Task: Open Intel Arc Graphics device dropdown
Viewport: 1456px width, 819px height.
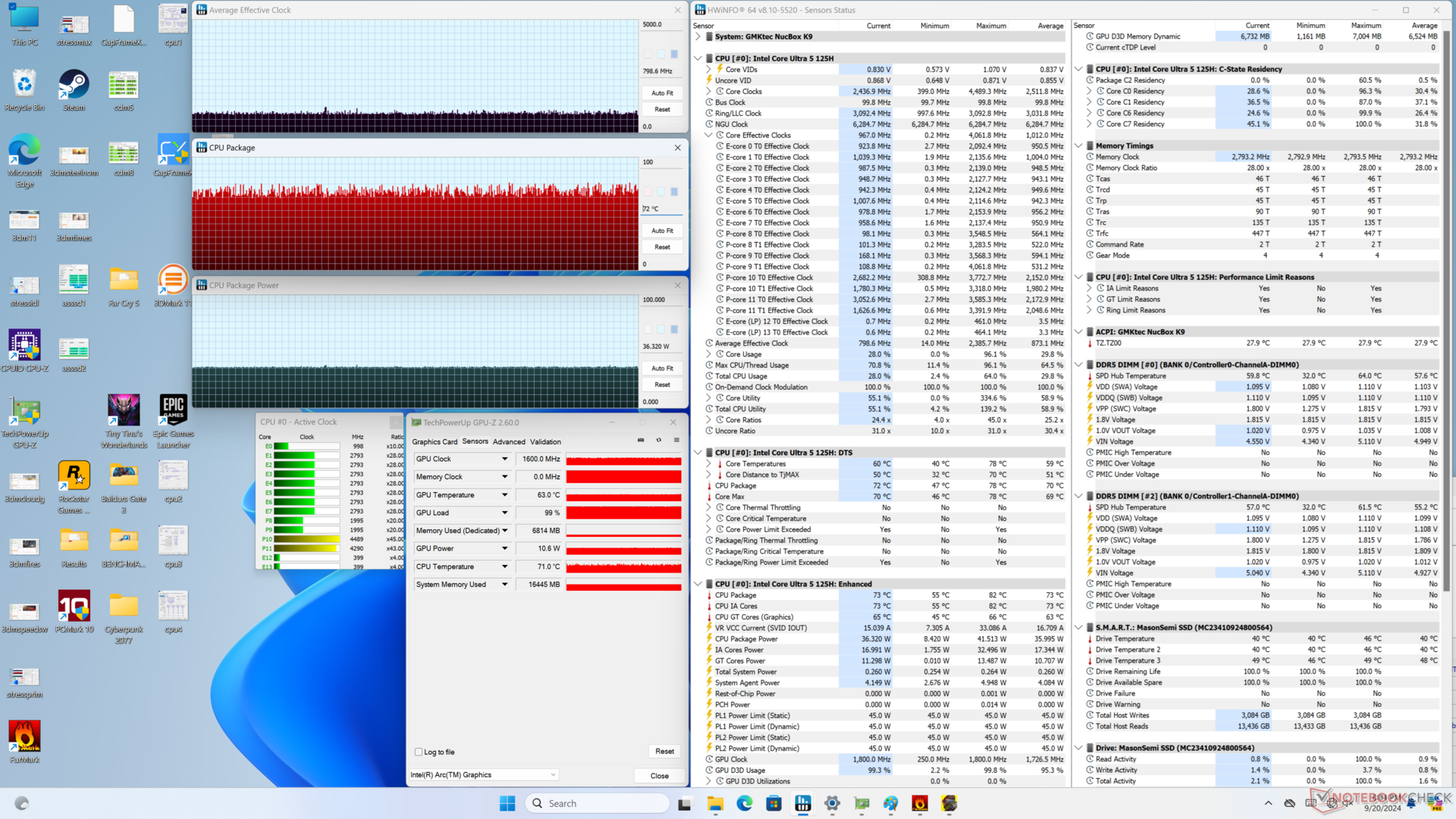Action: point(484,774)
